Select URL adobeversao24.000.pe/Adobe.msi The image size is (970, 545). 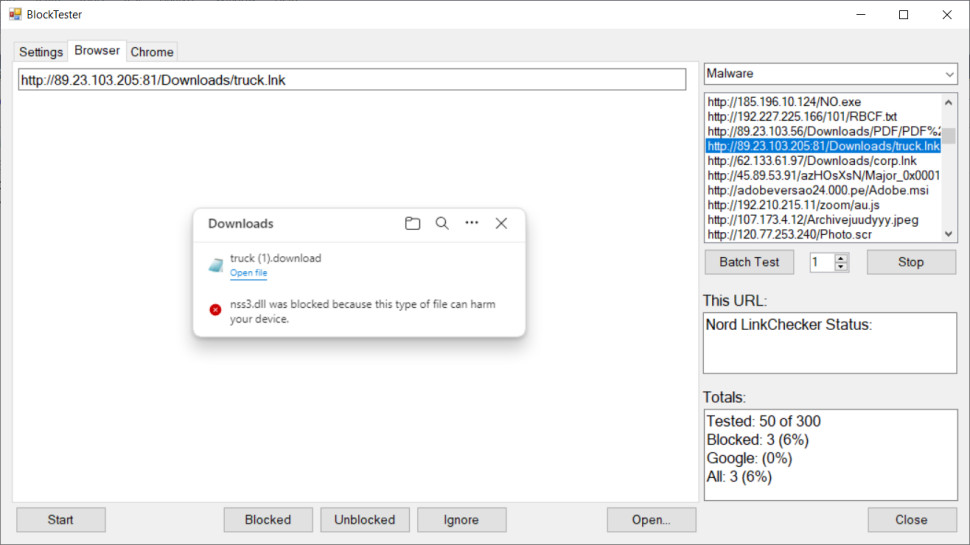823,191
